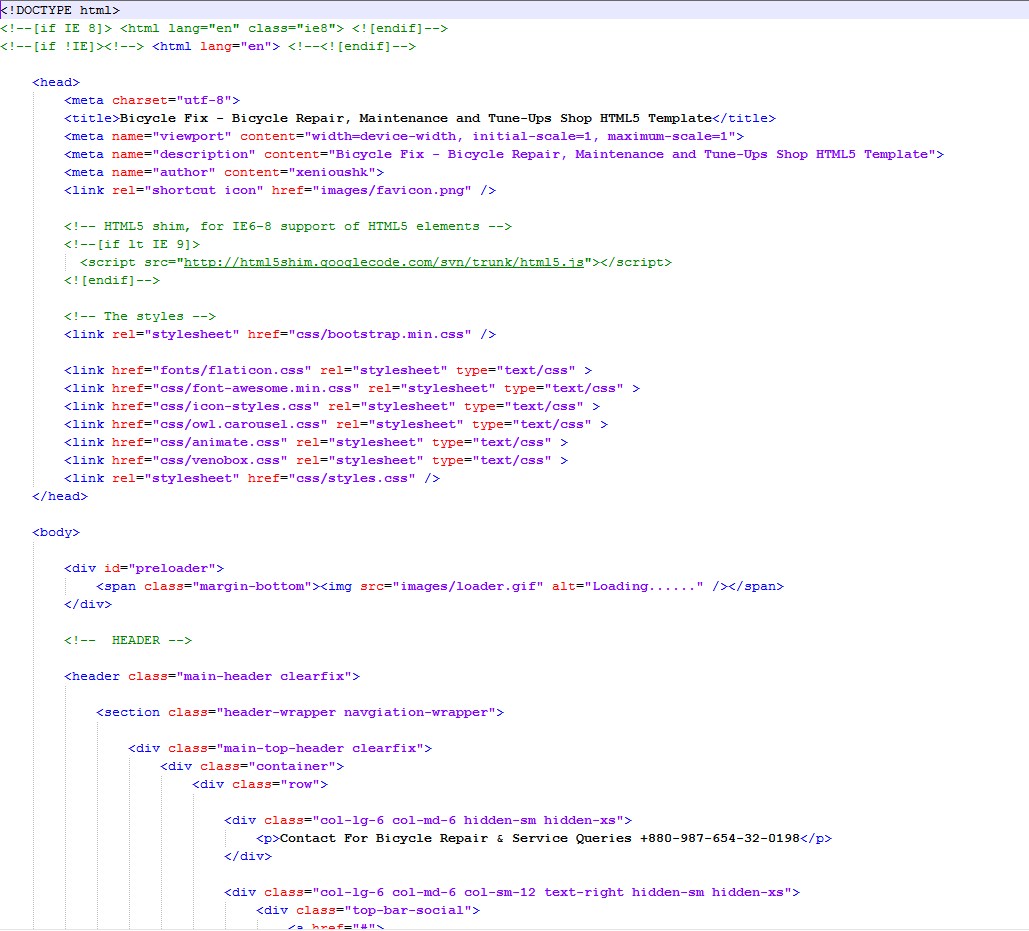Click the fonts/flaticon.css link line
1029x931 pixels.
click(x=328, y=371)
